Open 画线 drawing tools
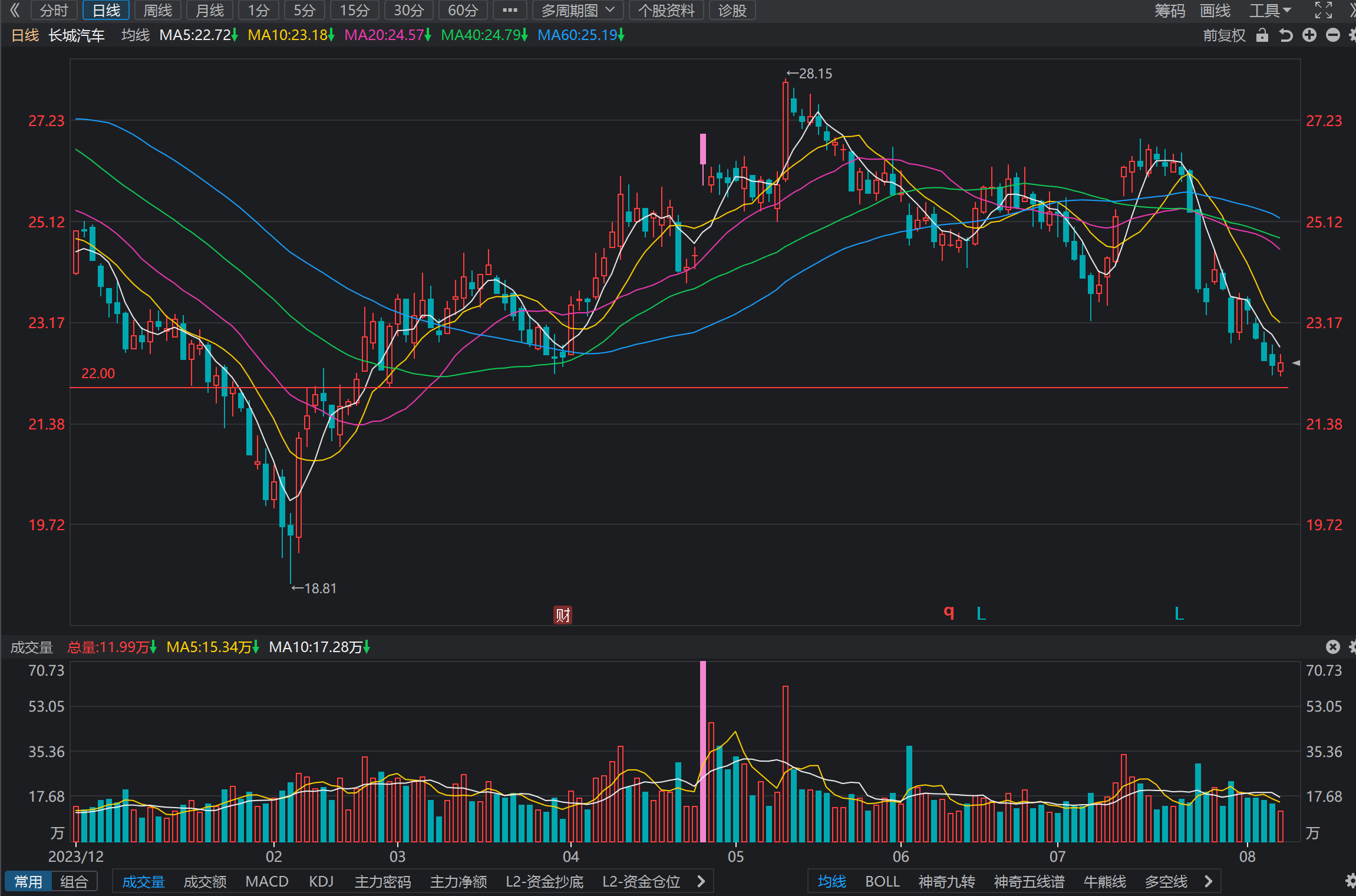Viewport: 1356px width, 896px height. (x=1215, y=10)
